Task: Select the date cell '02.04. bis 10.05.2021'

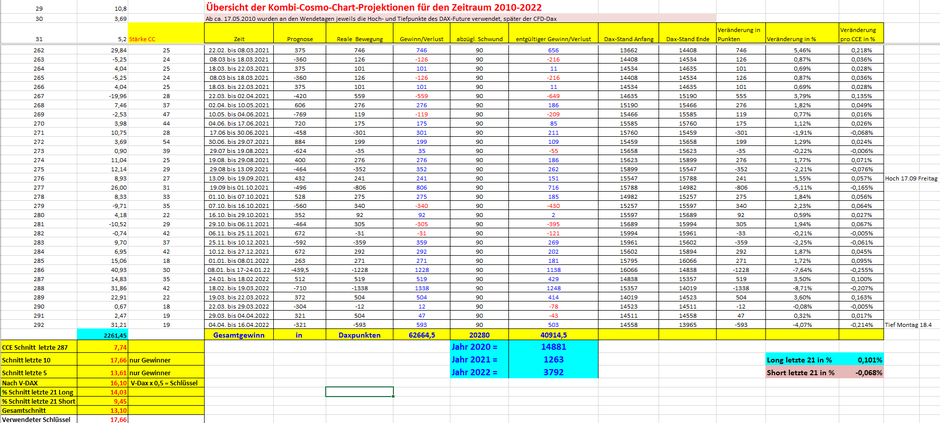Action: point(239,104)
